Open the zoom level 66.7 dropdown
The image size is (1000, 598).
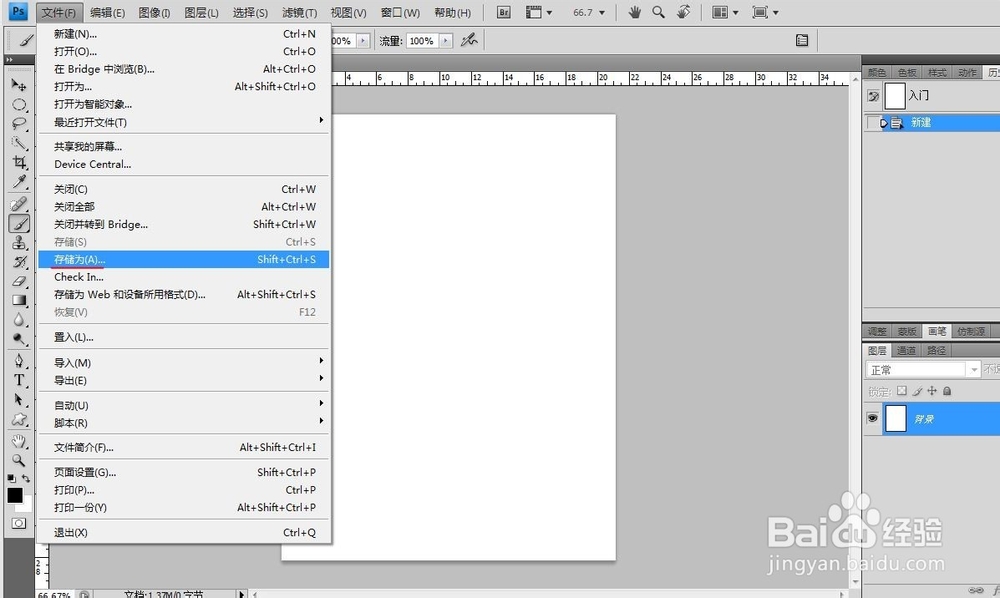pyautogui.click(x=601, y=13)
